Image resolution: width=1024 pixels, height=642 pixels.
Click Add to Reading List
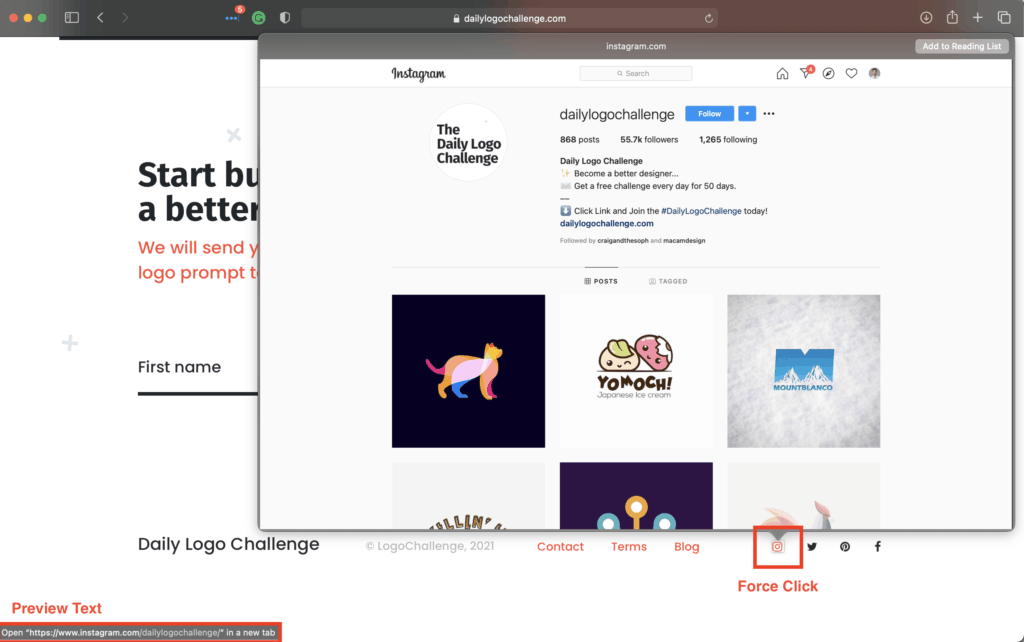[961, 46]
